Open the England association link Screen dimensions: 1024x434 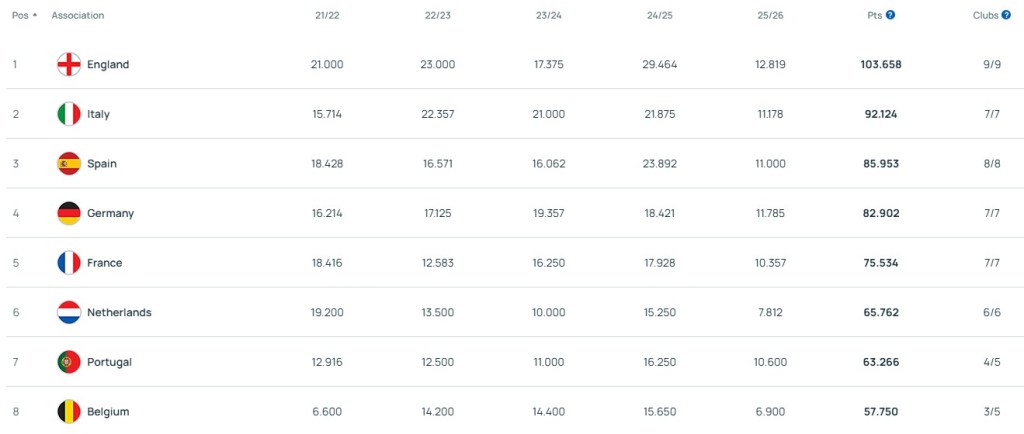tap(108, 65)
